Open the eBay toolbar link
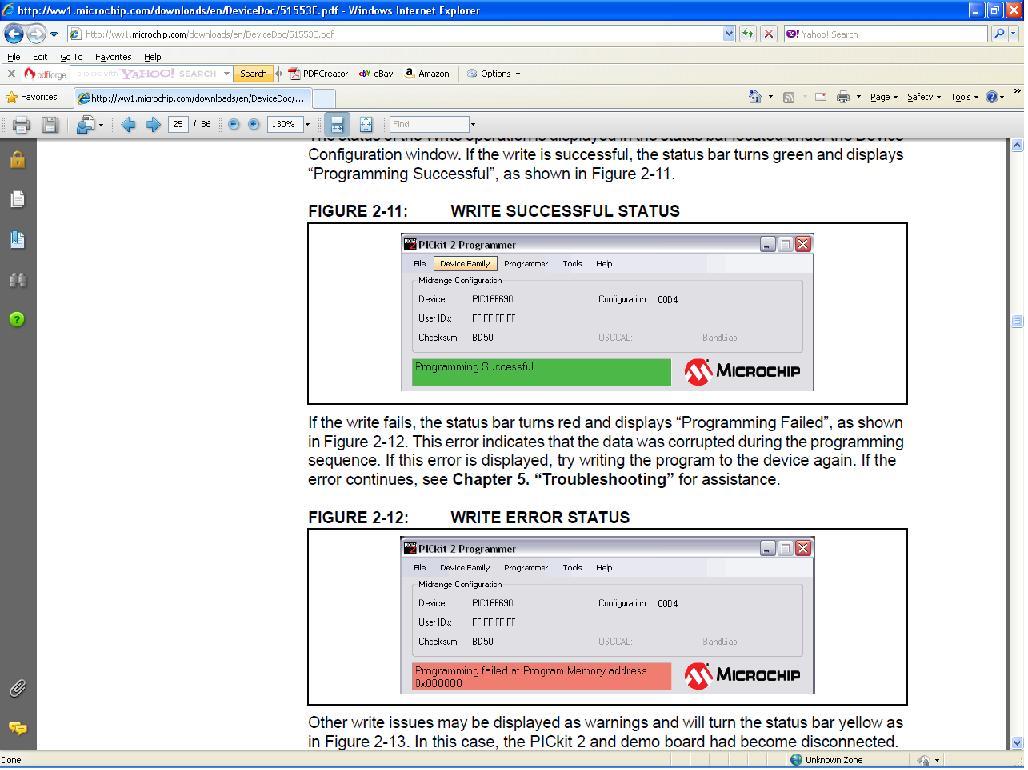The width and height of the screenshot is (1028, 770). pyautogui.click(x=376, y=73)
